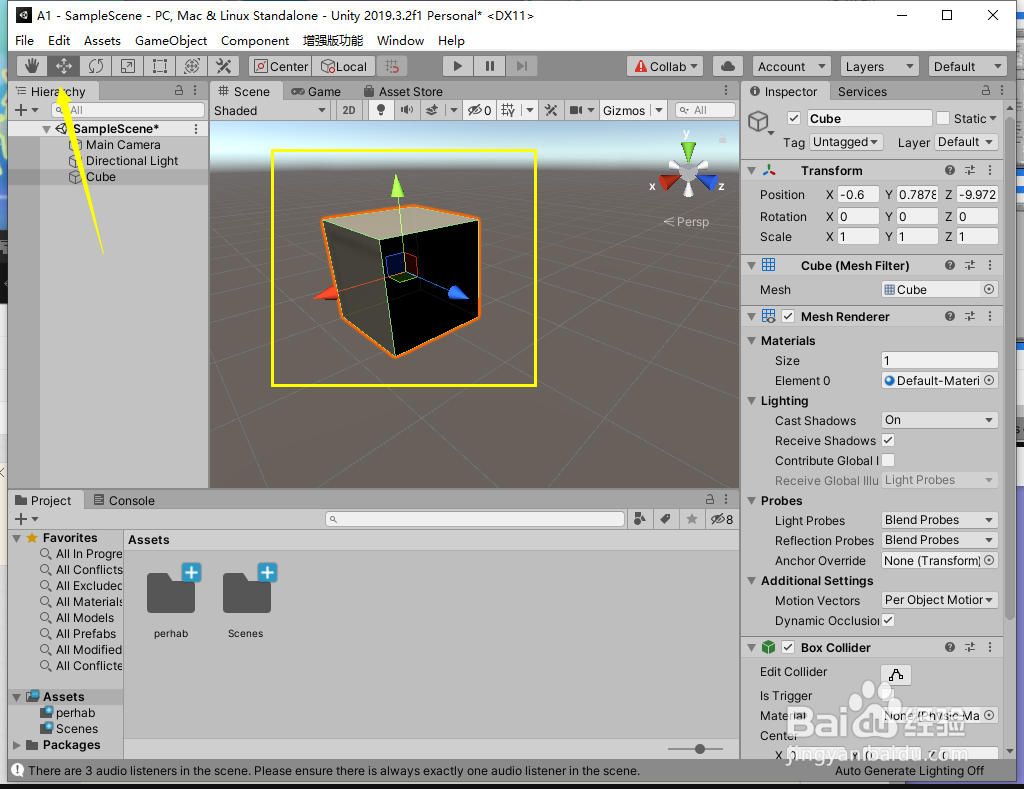Lock the Hierarchy panel

[x=179, y=90]
